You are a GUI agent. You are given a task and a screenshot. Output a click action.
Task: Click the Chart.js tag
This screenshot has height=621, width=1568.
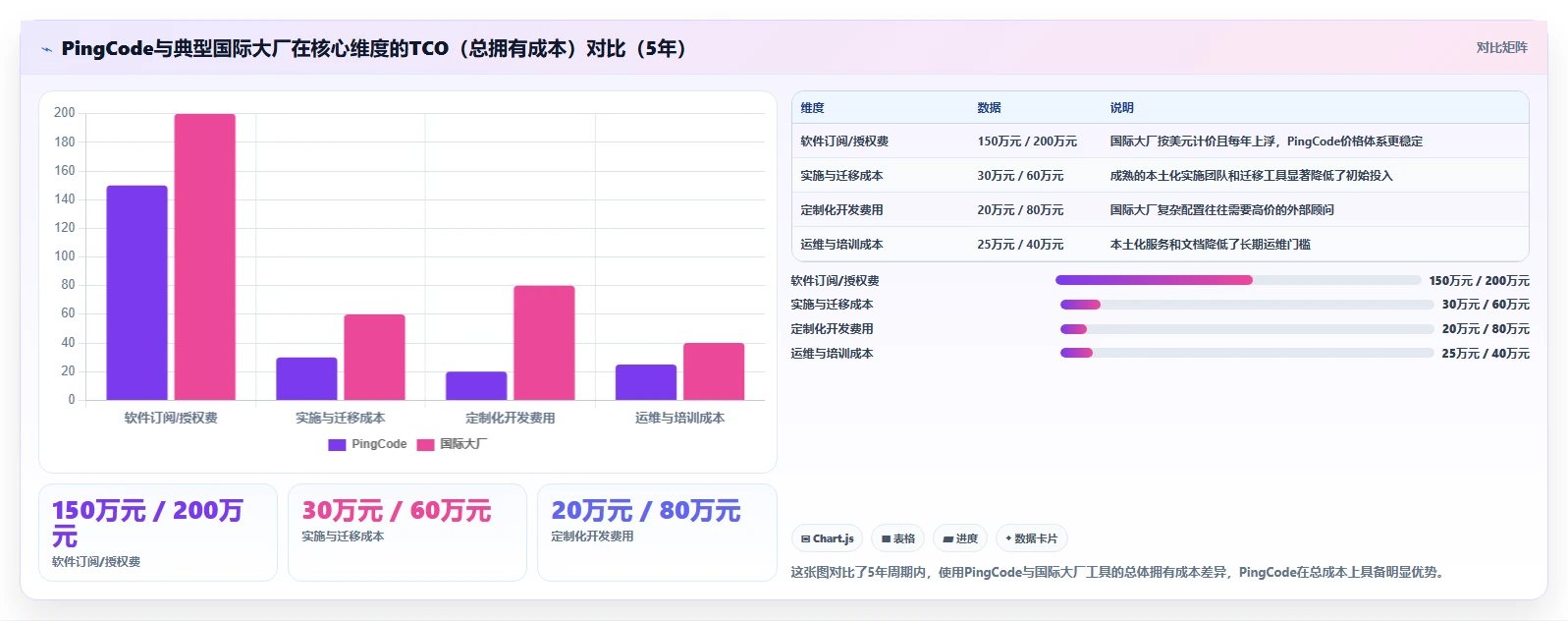(828, 538)
